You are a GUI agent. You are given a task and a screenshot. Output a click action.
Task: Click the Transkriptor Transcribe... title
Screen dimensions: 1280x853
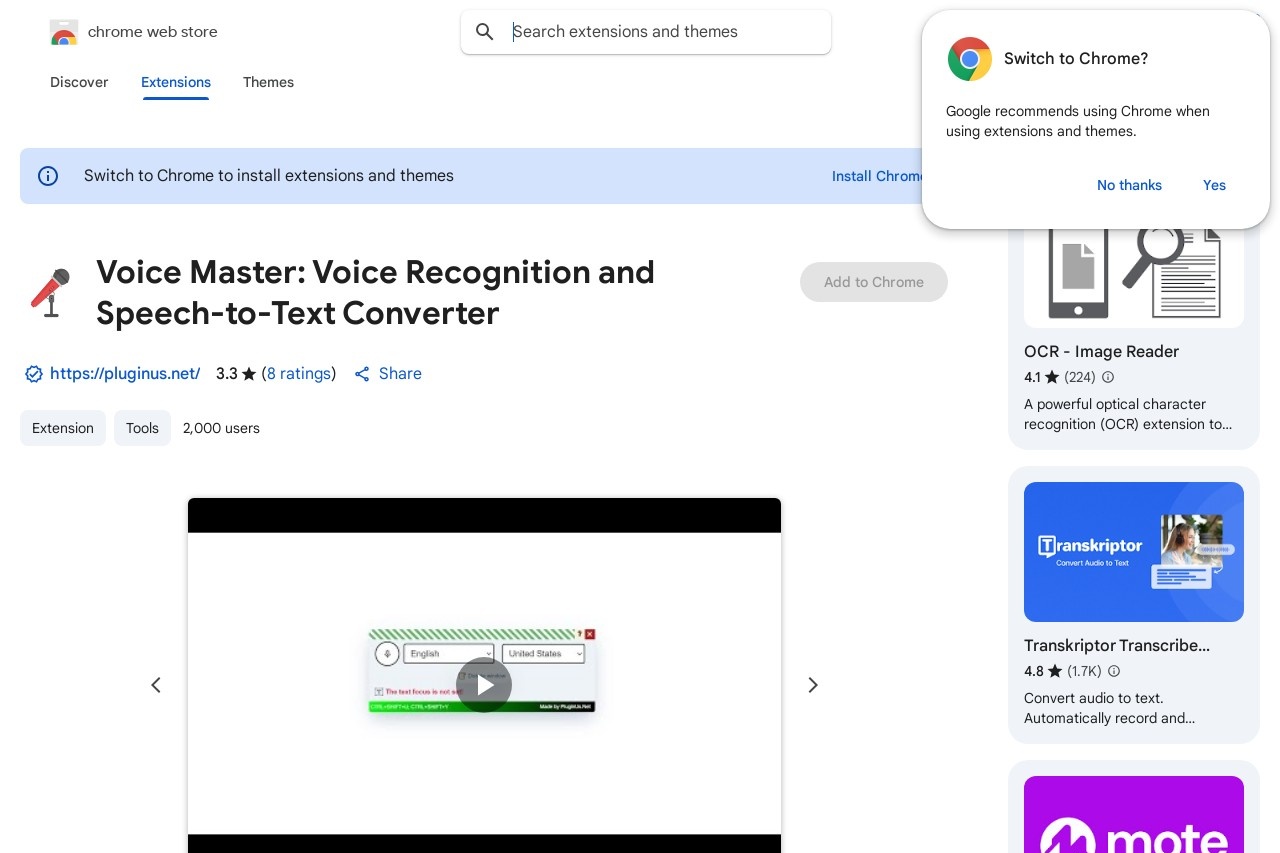(x=1117, y=646)
